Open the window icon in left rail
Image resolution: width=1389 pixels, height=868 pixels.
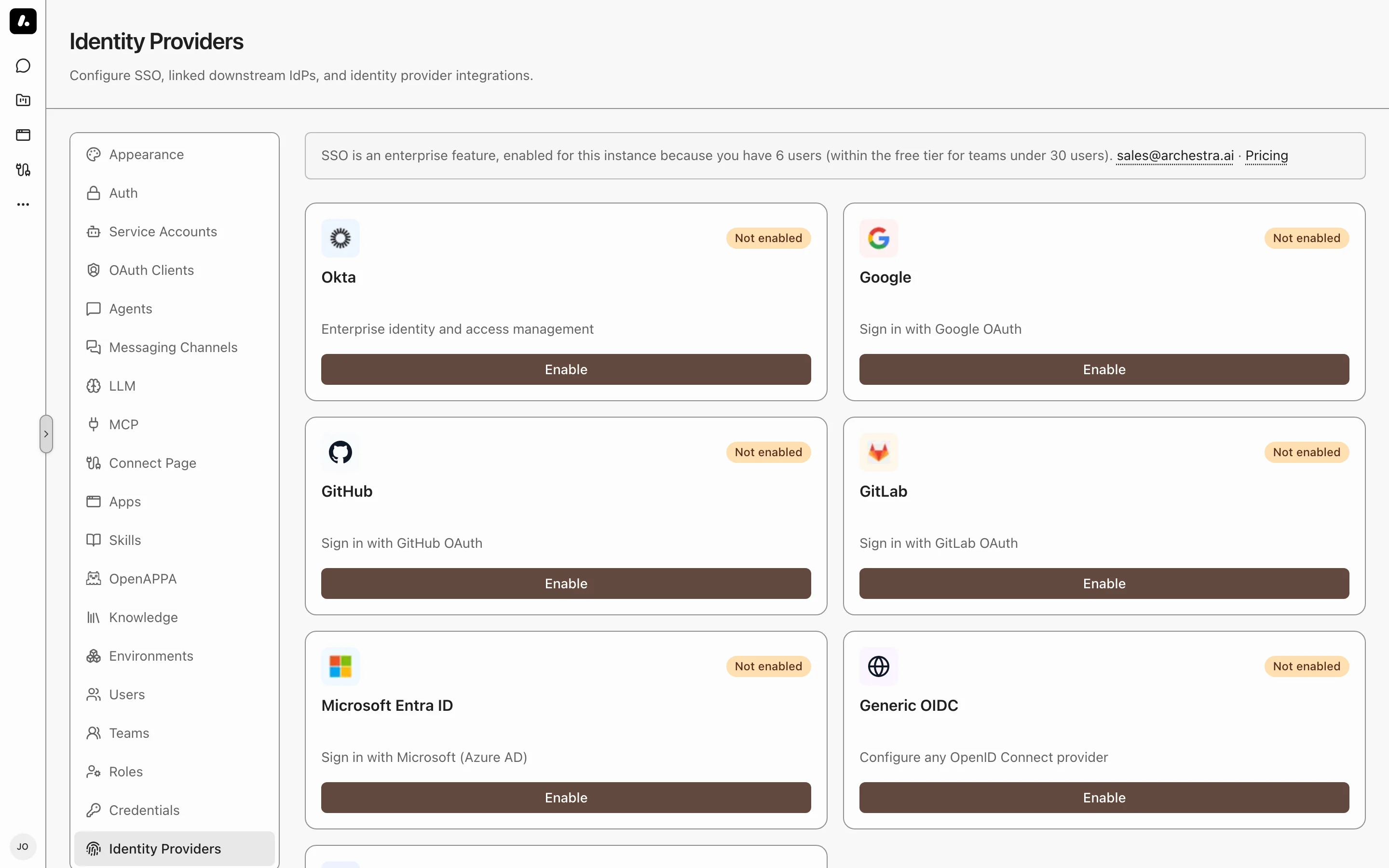click(x=23, y=135)
